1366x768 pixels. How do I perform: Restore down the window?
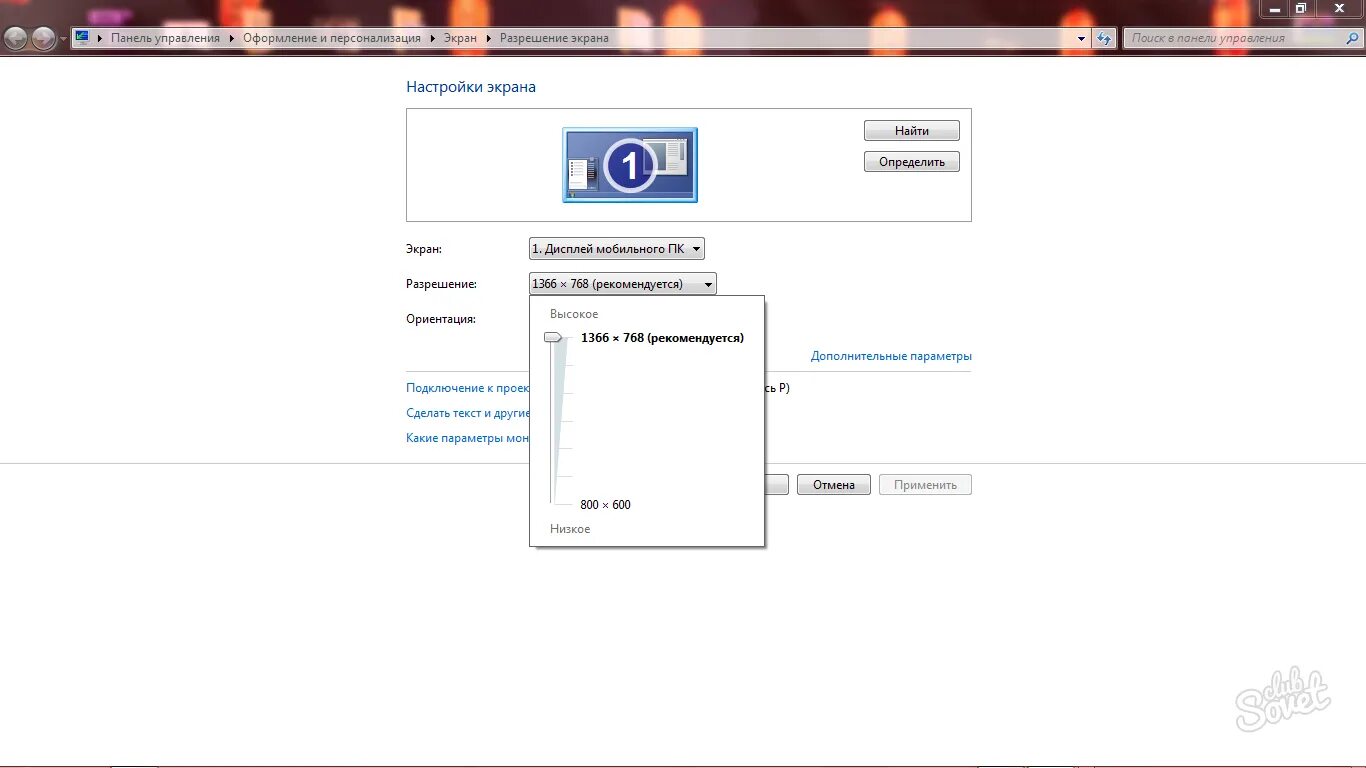(x=1301, y=9)
